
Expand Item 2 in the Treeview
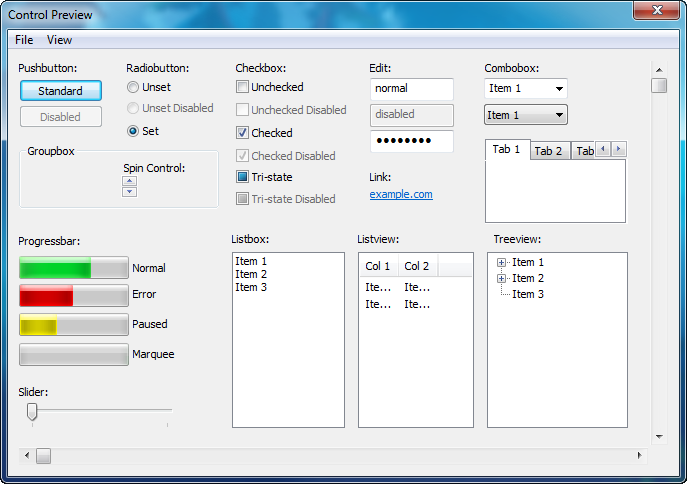coord(501,279)
